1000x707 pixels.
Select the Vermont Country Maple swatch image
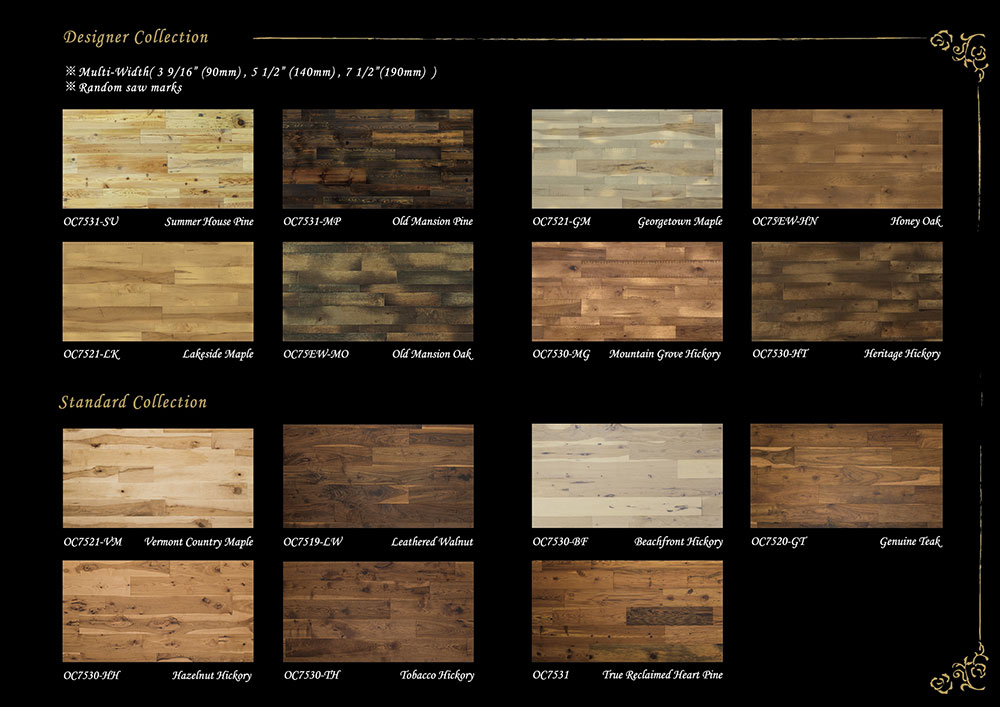coord(158,477)
